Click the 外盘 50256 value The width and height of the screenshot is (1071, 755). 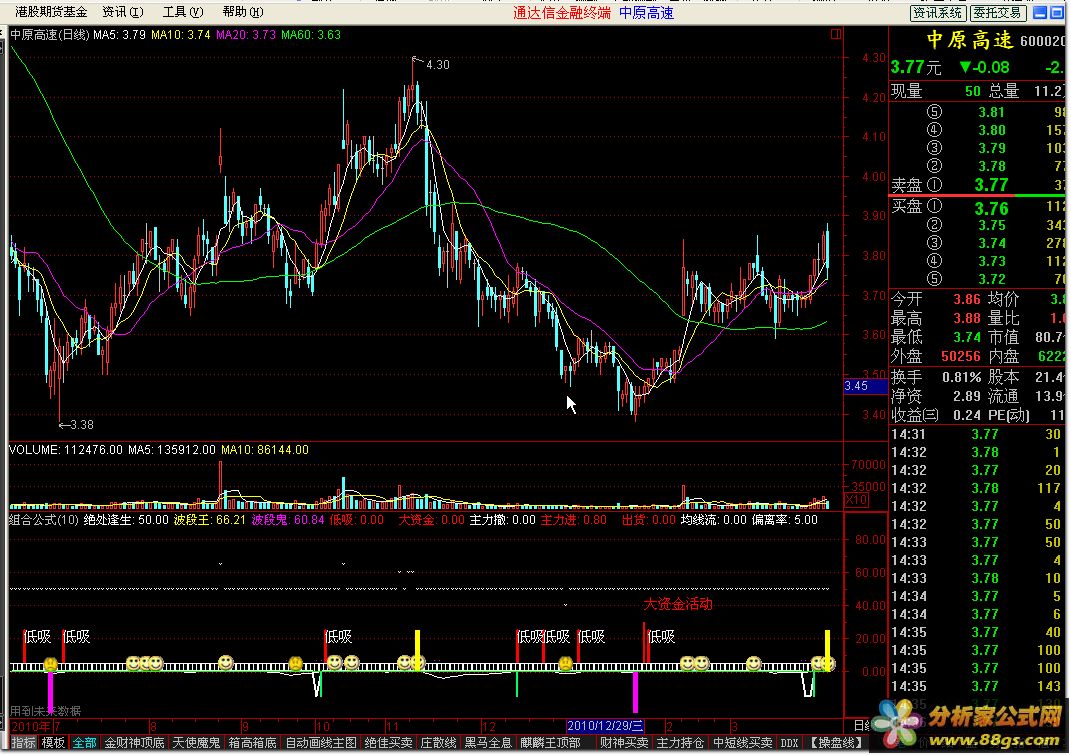point(960,357)
